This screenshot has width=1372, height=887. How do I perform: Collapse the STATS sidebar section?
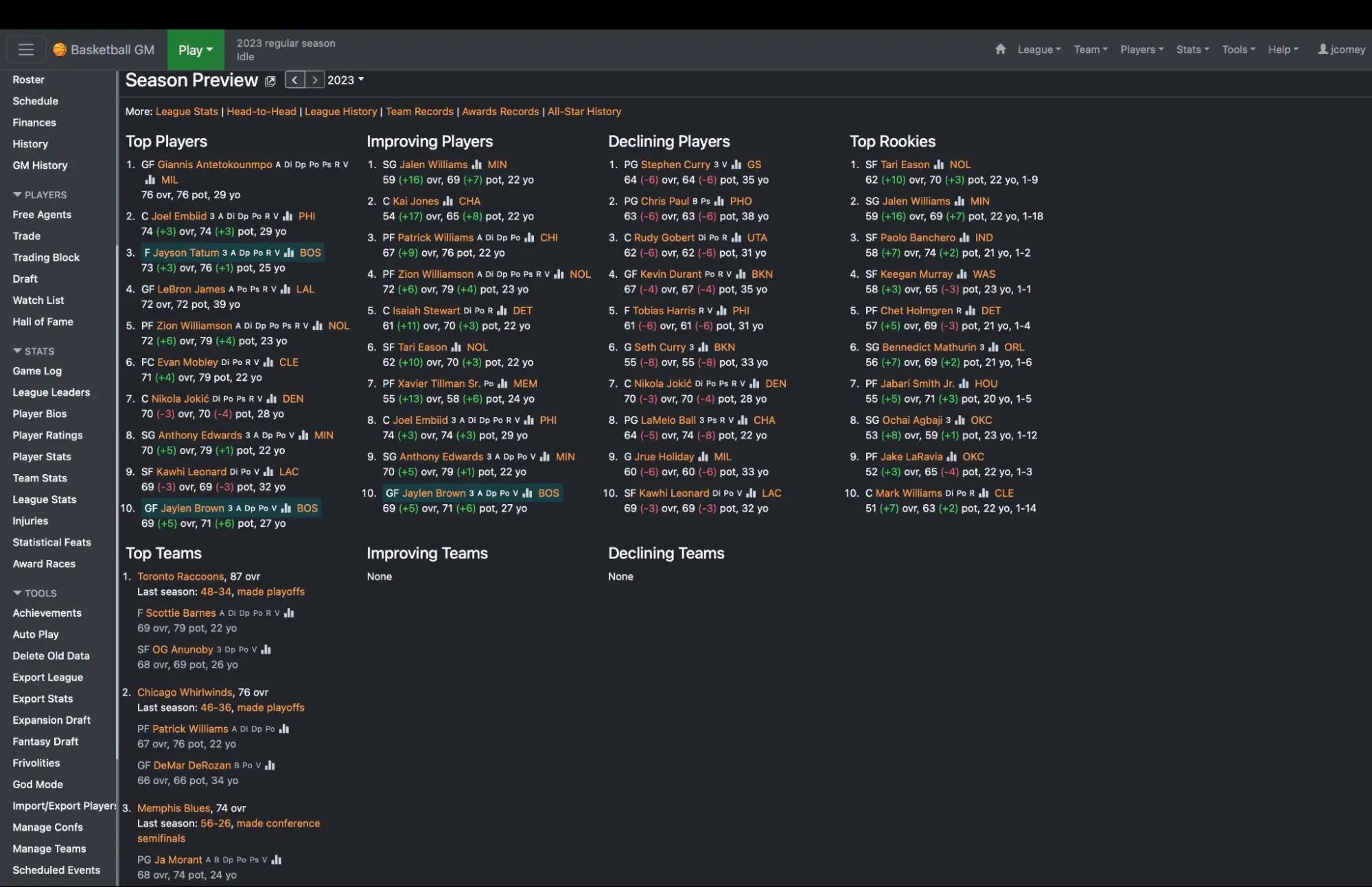click(33, 351)
